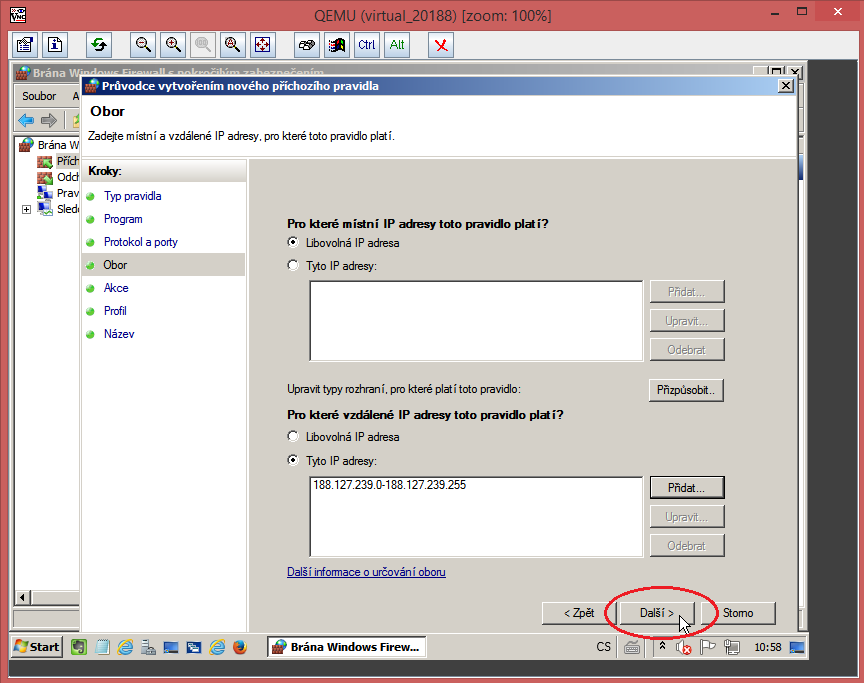Viewport: 864px width, 683px height.
Task: Select remote Tyto IP adresy radio
Action: [293, 460]
